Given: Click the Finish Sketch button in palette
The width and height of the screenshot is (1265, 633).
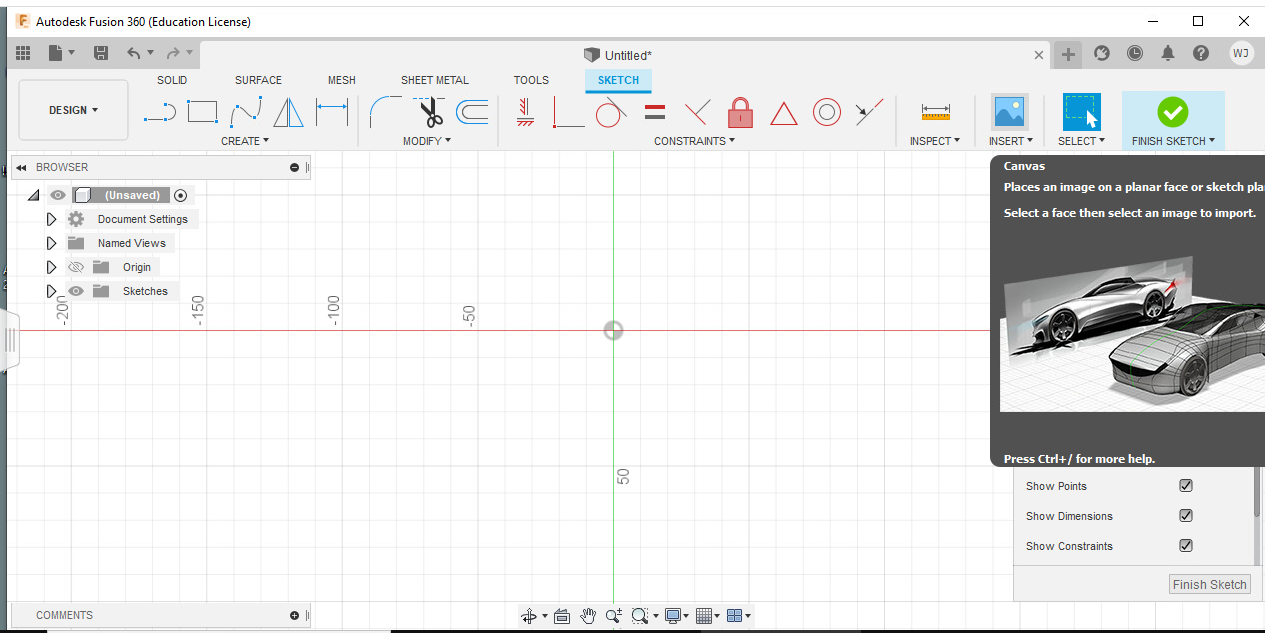Looking at the screenshot, I should click(1210, 584).
